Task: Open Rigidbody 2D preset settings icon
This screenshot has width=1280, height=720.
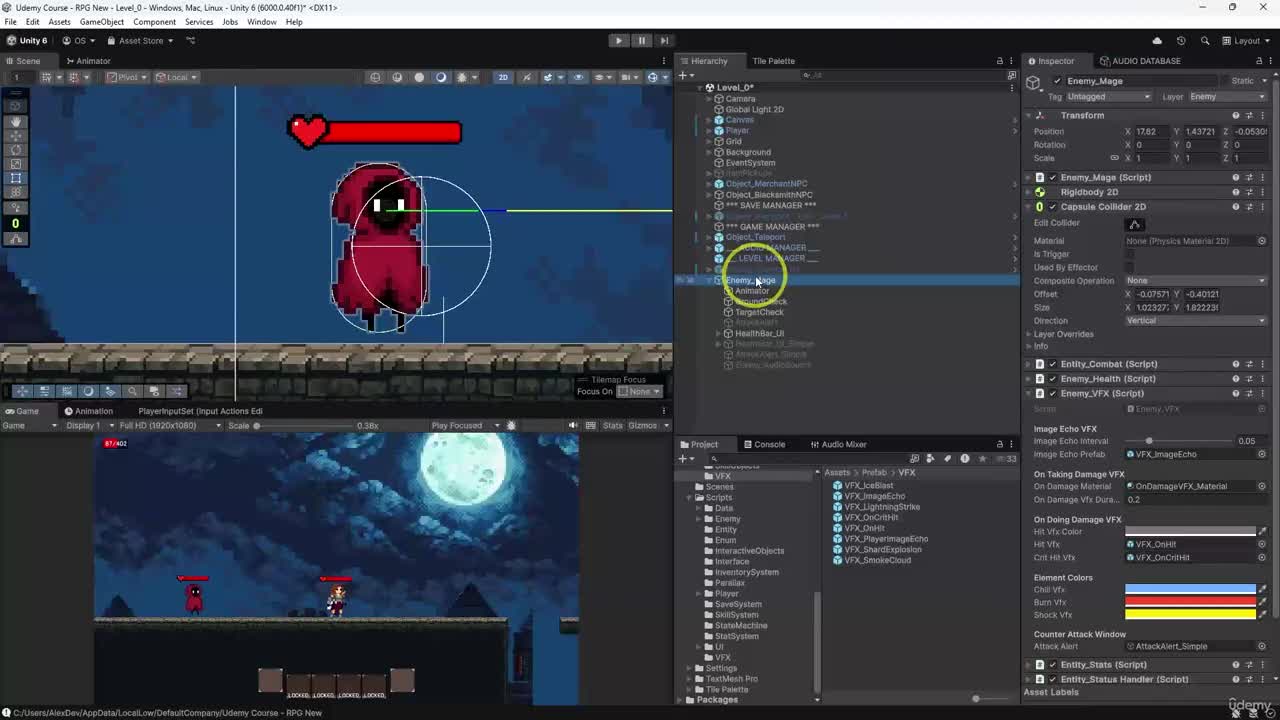Action: click(x=1249, y=192)
